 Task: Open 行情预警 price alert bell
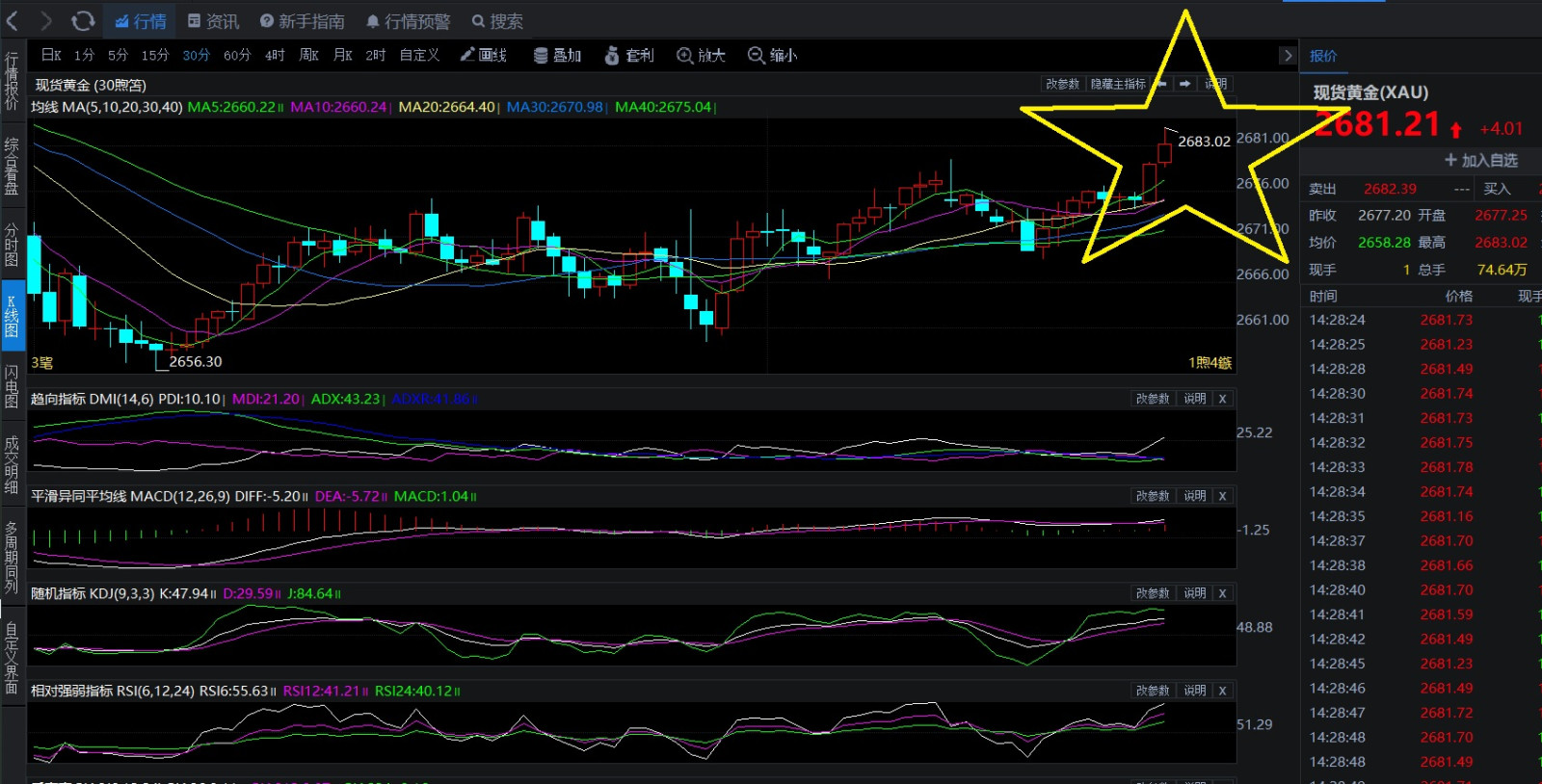408,21
